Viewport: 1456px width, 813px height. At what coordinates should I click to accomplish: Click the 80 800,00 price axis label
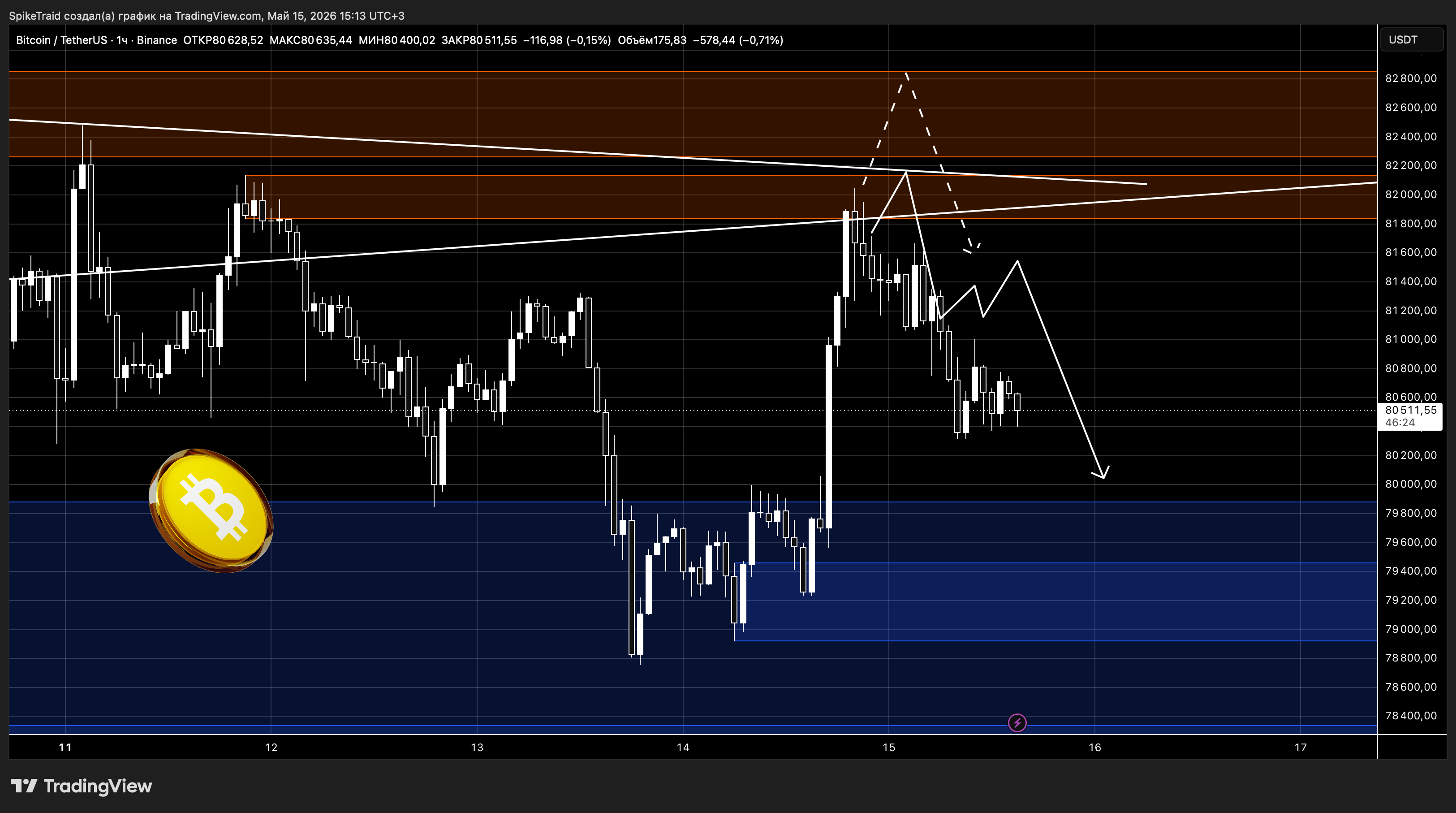pyautogui.click(x=1411, y=368)
